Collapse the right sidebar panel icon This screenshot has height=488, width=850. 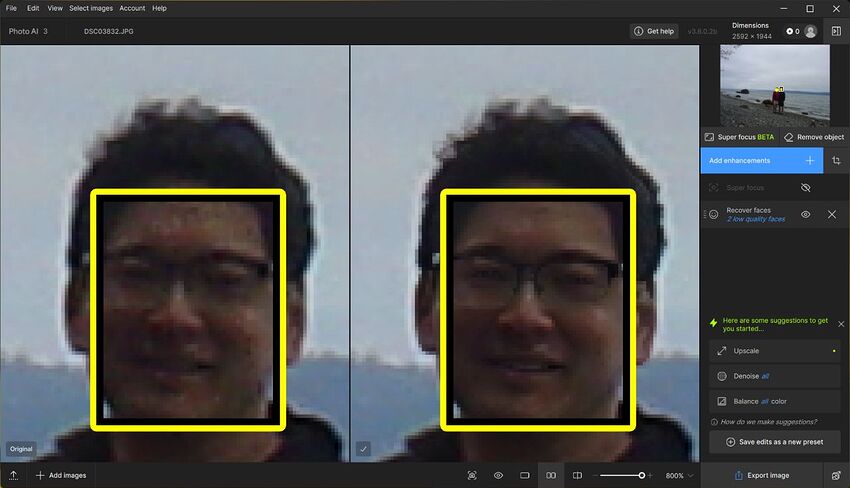click(x=836, y=31)
